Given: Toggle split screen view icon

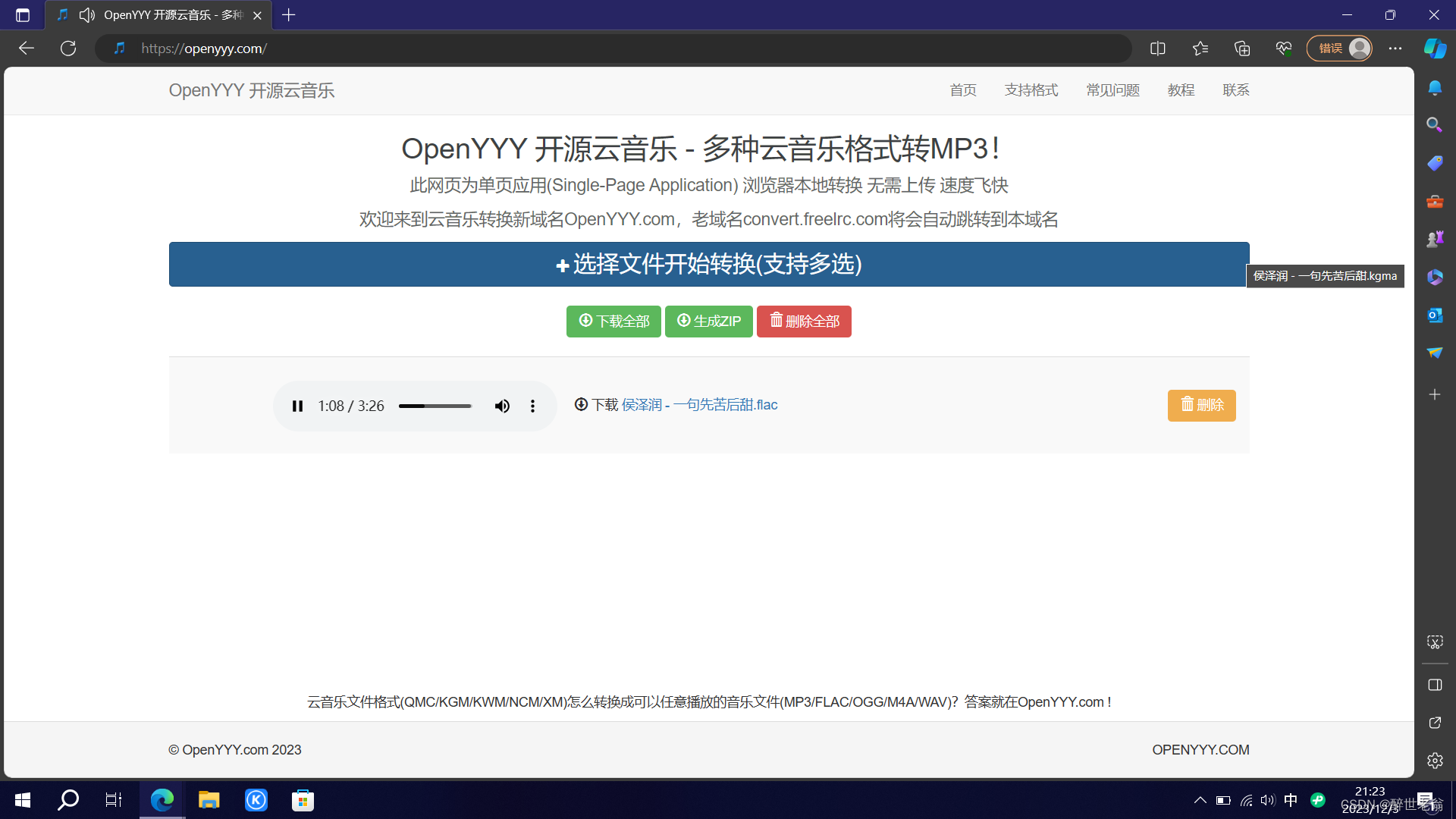Looking at the screenshot, I should tap(1157, 49).
